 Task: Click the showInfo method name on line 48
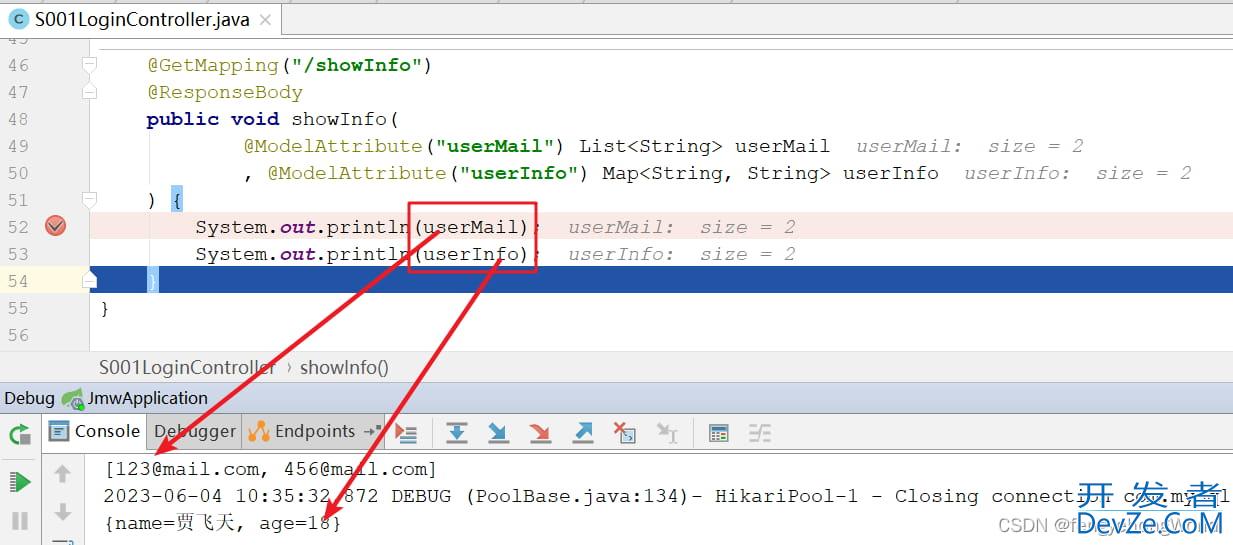click(x=339, y=119)
